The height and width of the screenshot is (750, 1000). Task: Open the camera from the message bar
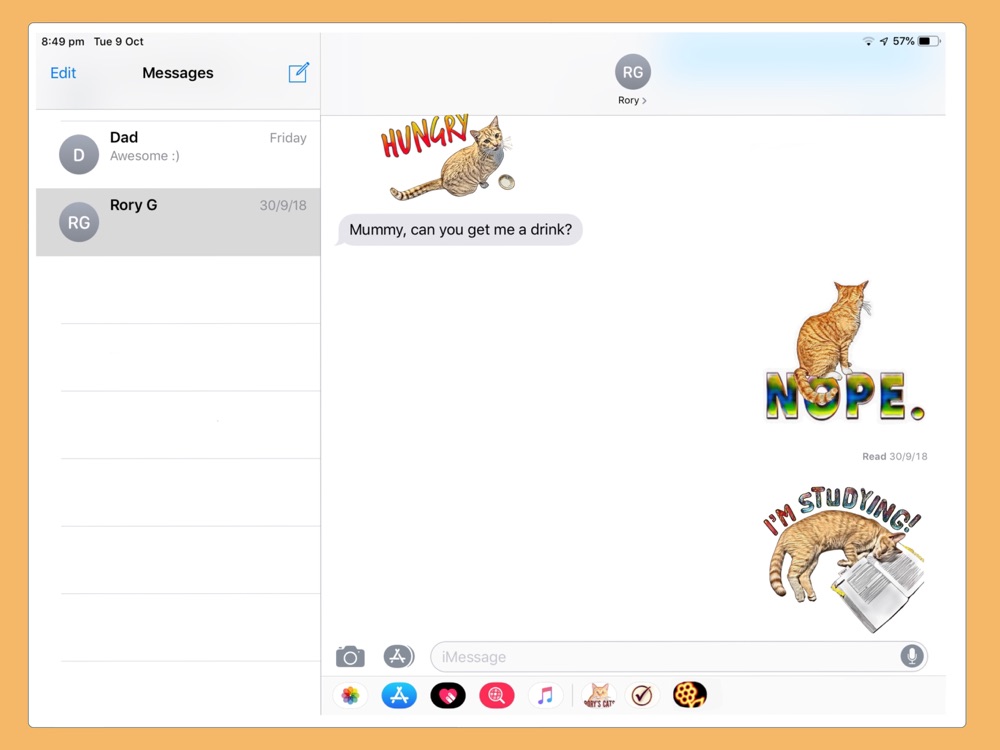(x=350, y=656)
